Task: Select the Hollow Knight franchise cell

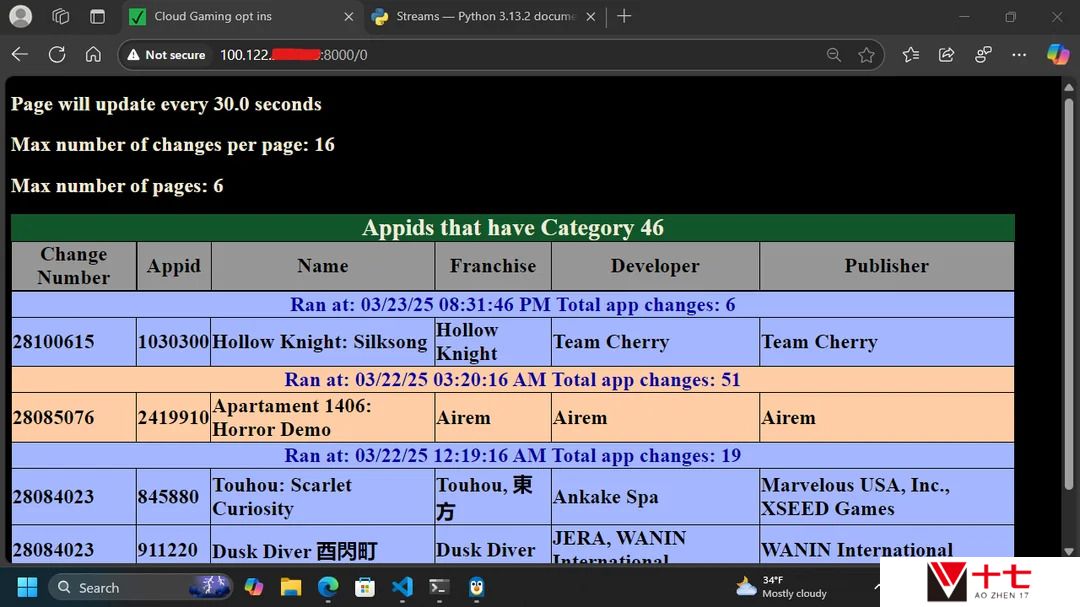Action: [x=492, y=342]
